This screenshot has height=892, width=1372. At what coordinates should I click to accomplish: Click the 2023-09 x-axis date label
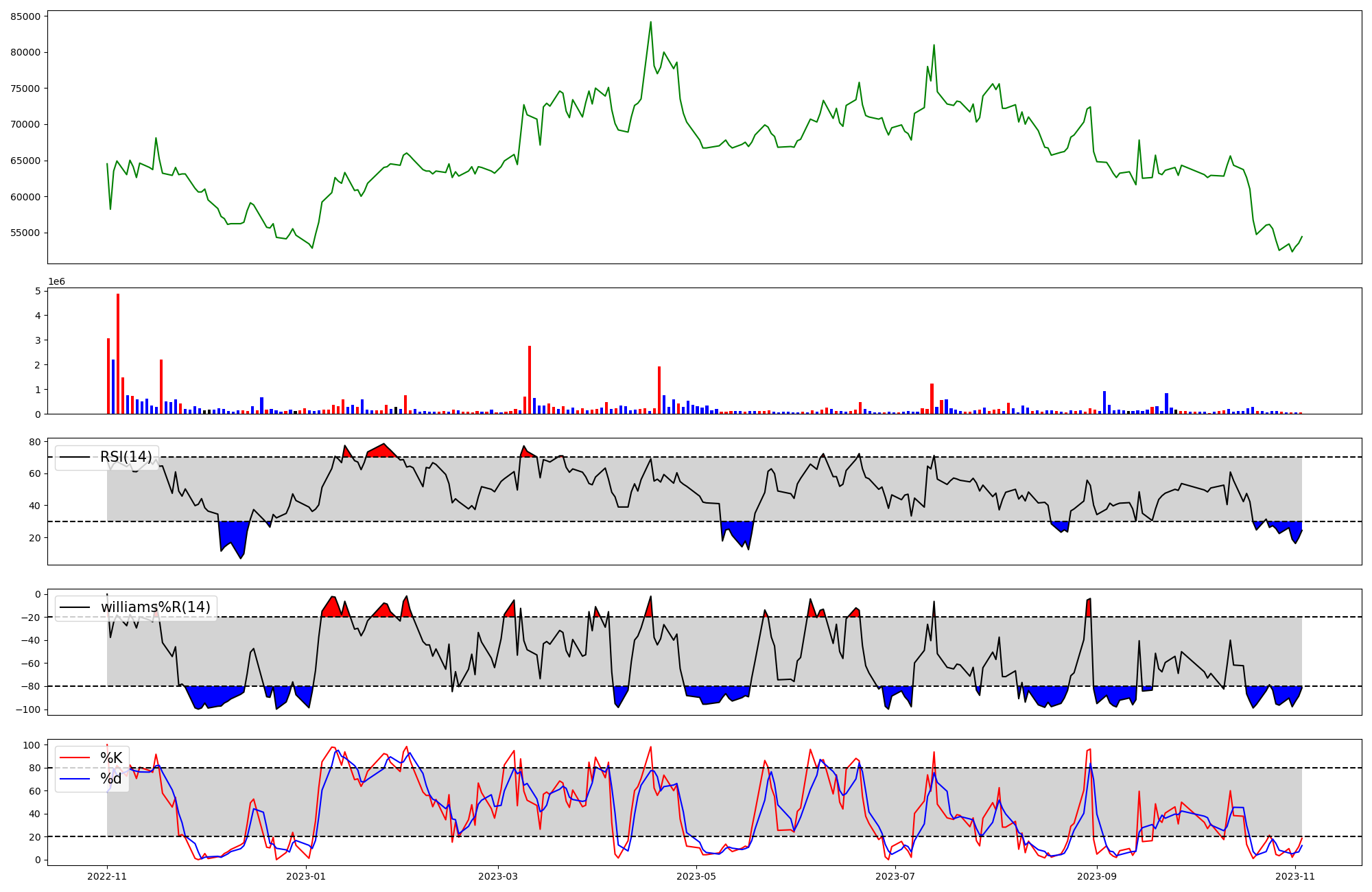pos(1097,876)
